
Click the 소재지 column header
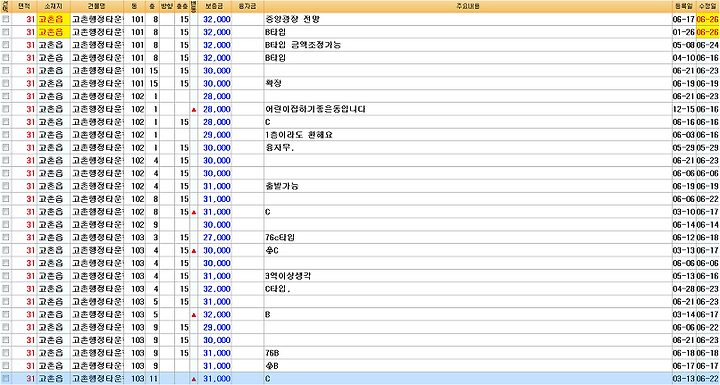53,6
